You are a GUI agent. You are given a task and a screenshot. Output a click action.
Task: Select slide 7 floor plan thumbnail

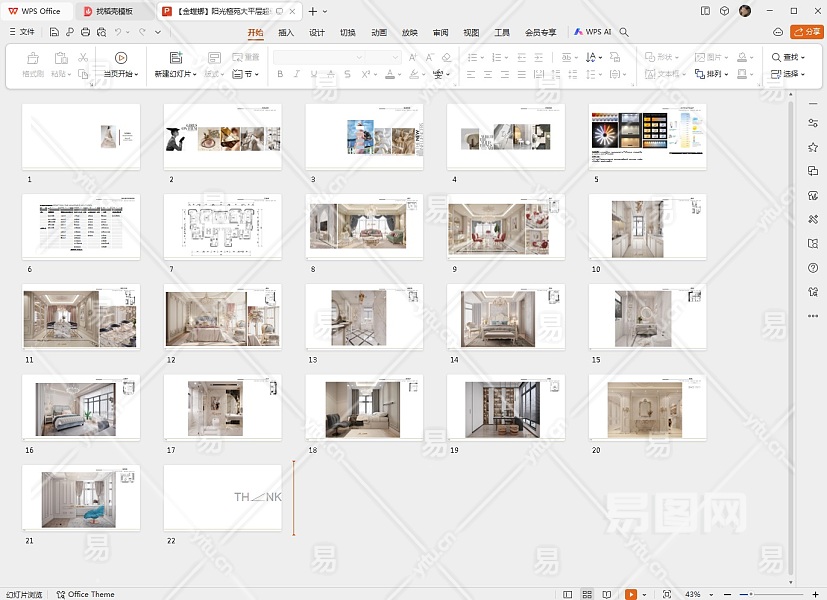(x=222, y=227)
